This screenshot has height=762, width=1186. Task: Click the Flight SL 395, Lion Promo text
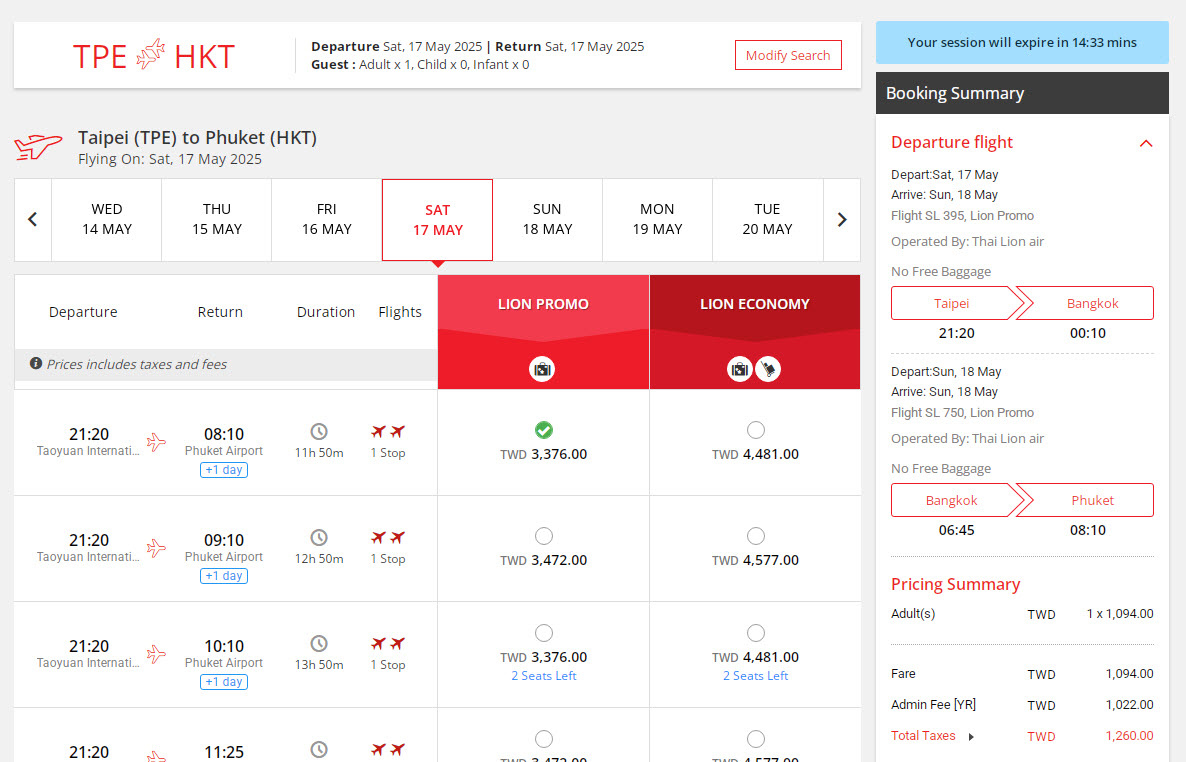click(962, 216)
